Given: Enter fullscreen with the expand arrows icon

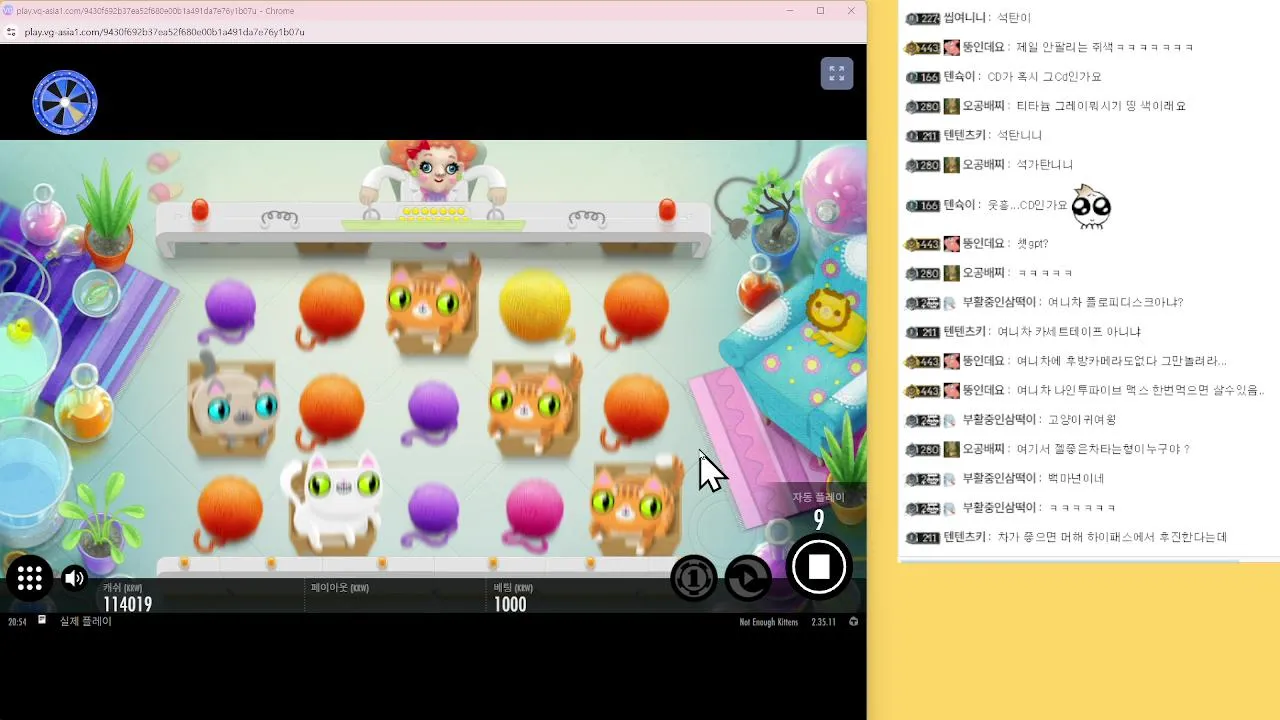Looking at the screenshot, I should (x=837, y=74).
